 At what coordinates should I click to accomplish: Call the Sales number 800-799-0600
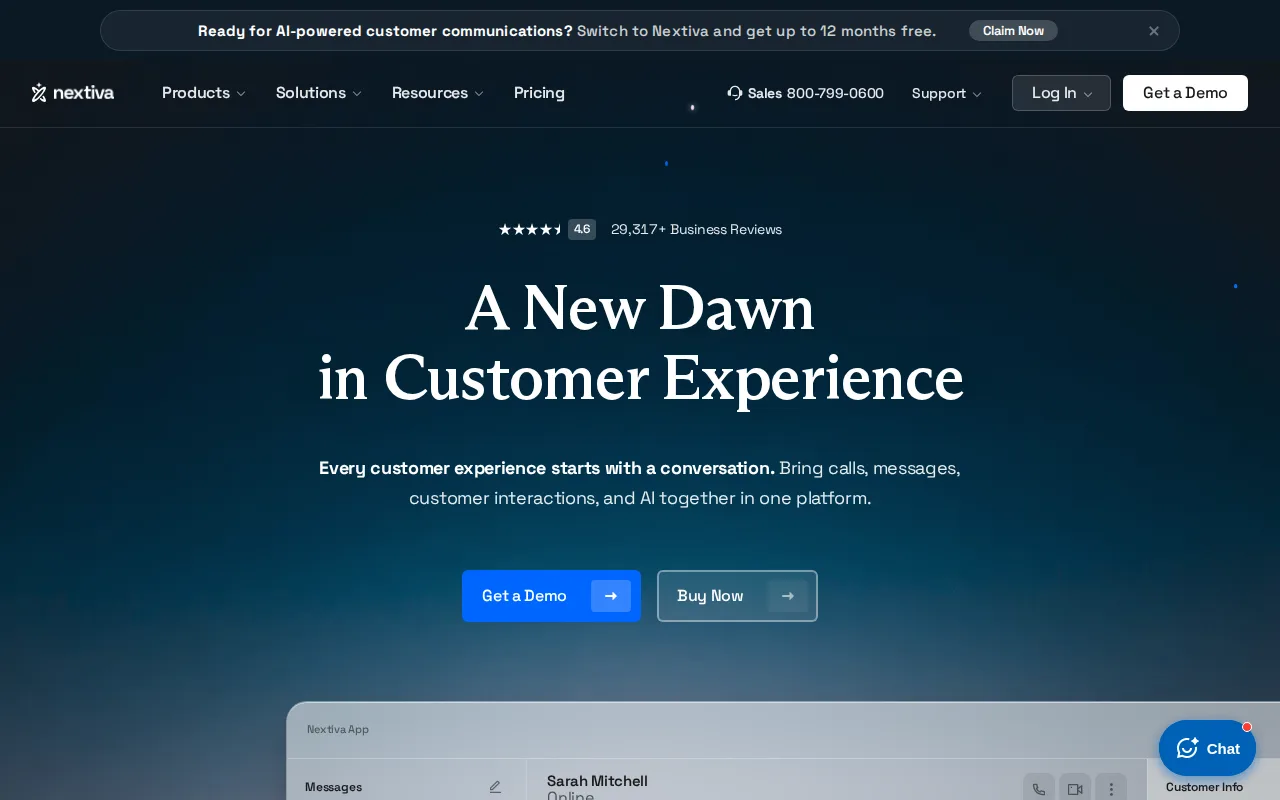pos(835,93)
